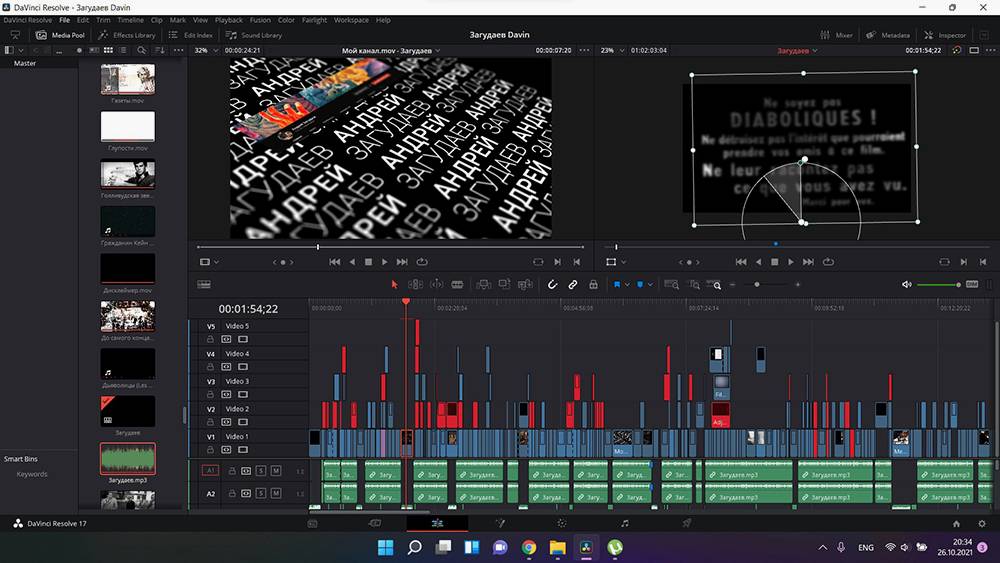The image size is (1000, 563).
Task: Search the media pool with magnifier icon
Action: [142, 50]
